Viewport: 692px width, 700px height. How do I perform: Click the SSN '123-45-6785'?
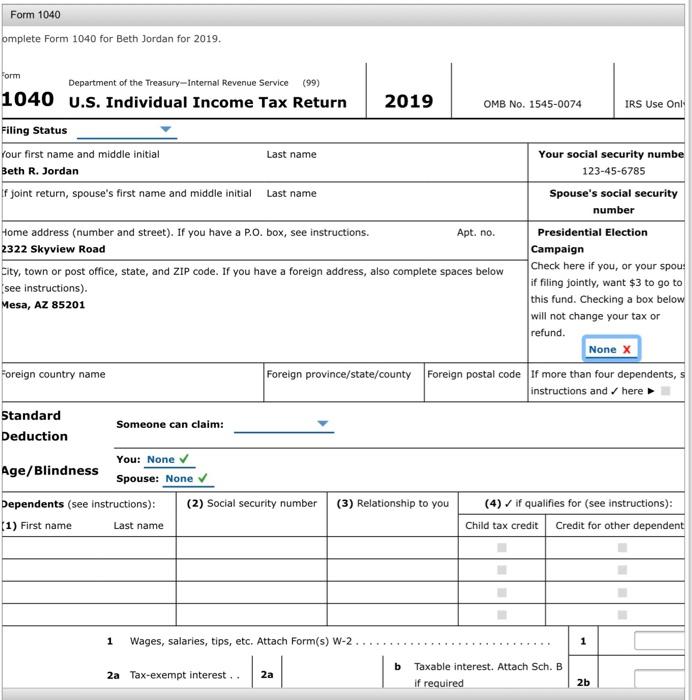tap(613, 171)
